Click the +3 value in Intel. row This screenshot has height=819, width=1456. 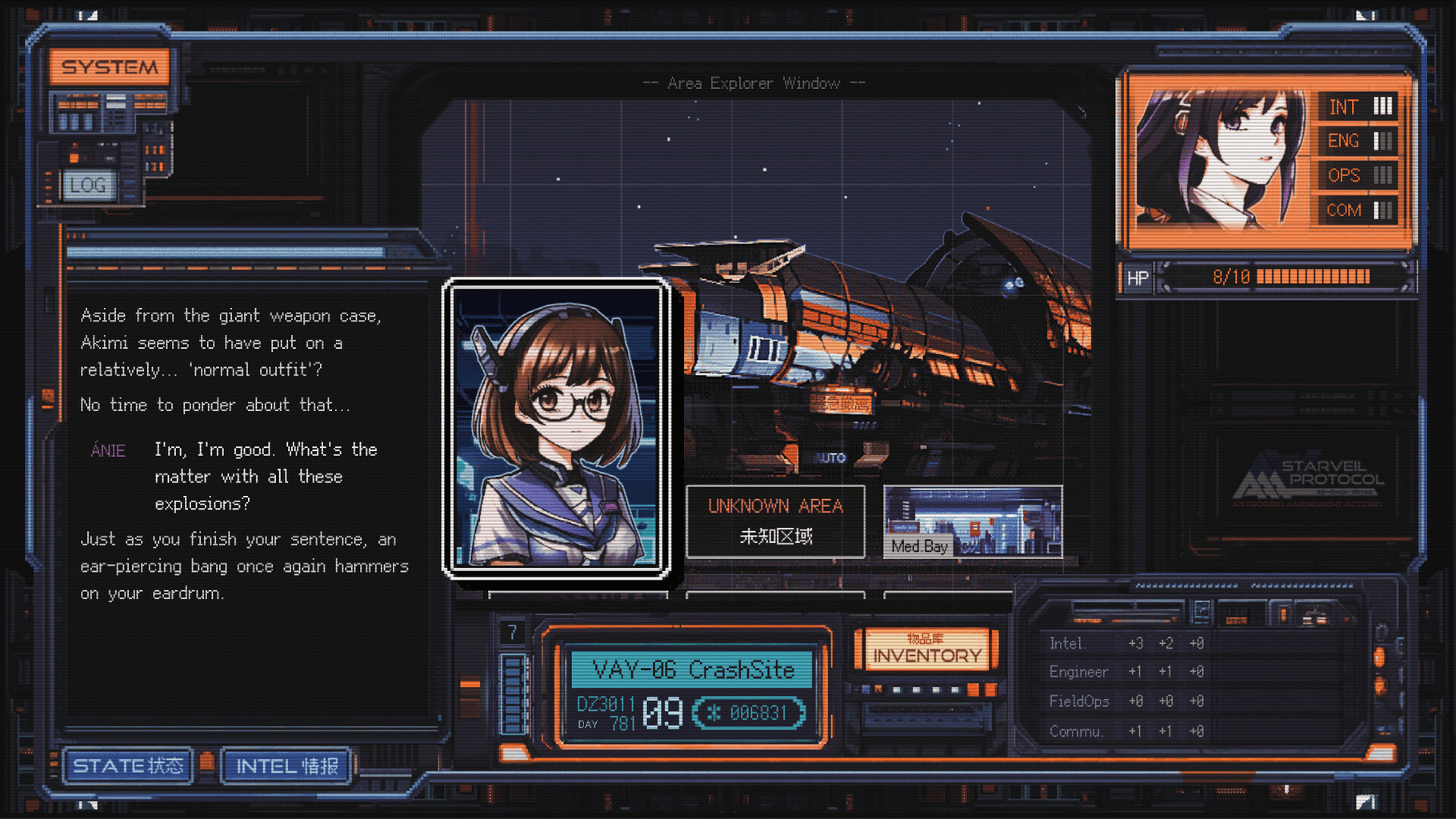(x=1135, y=643)
